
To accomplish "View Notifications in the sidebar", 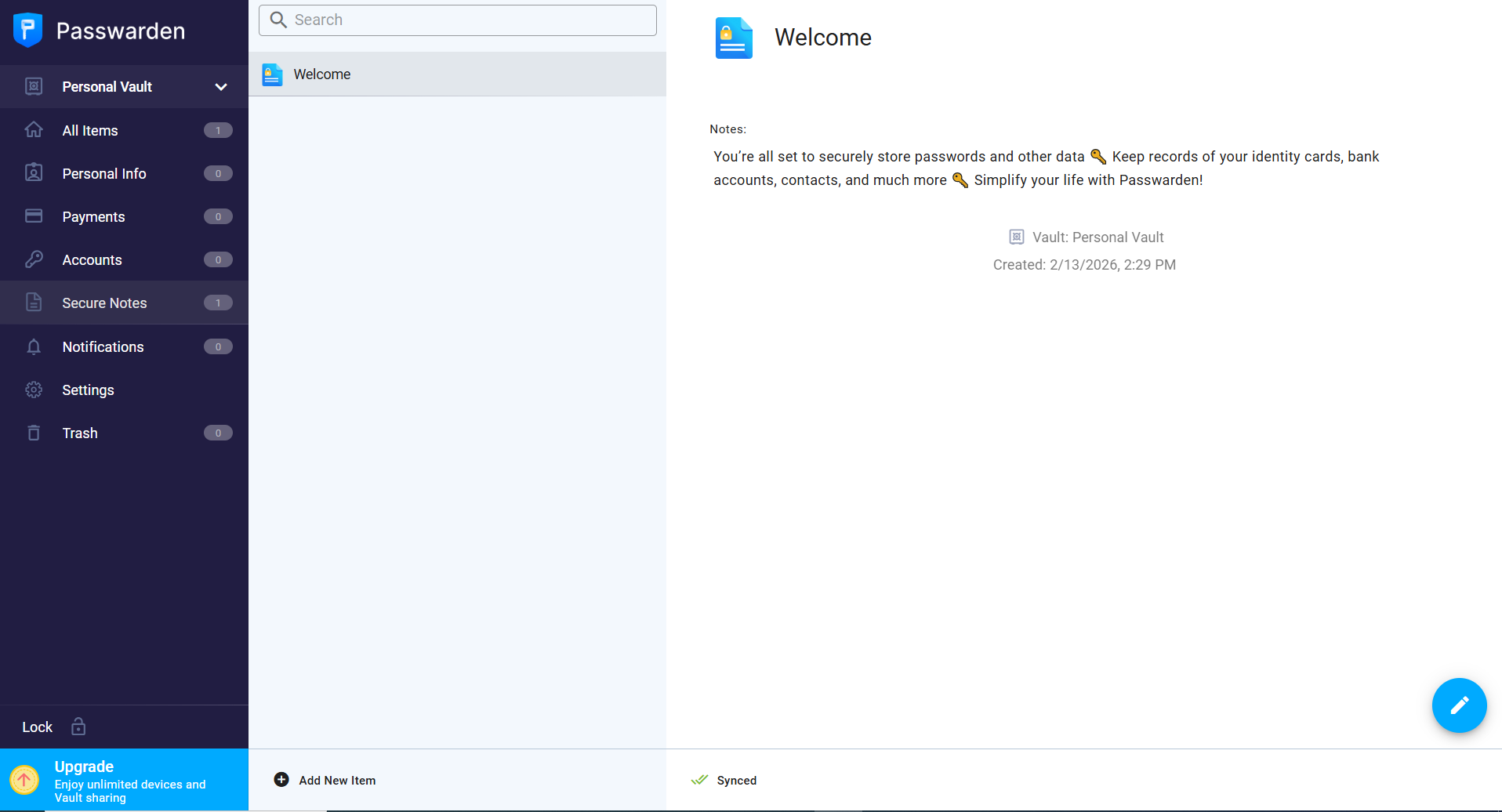I will tap(103, 346).
